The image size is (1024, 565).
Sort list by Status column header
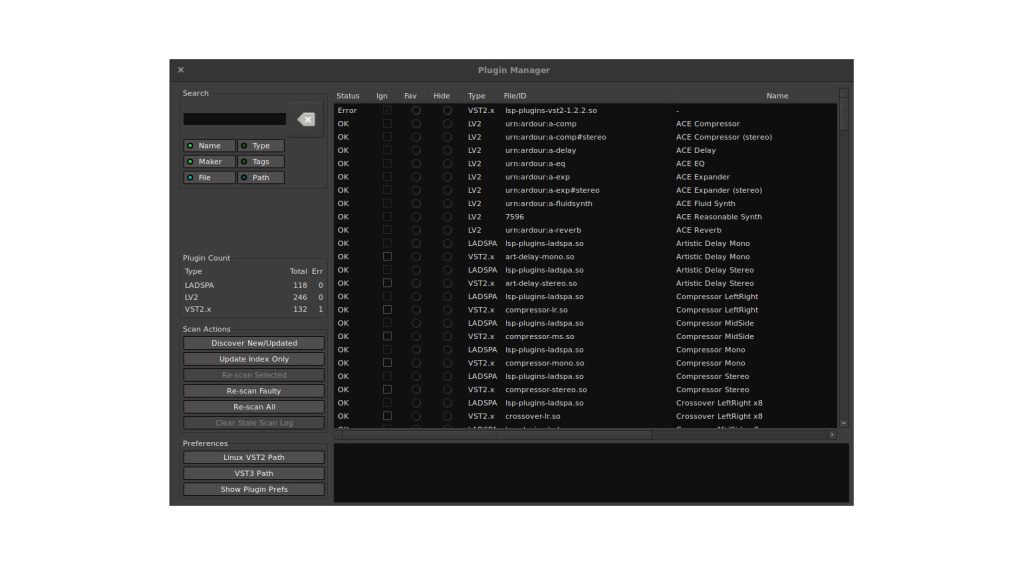(348, 96)
